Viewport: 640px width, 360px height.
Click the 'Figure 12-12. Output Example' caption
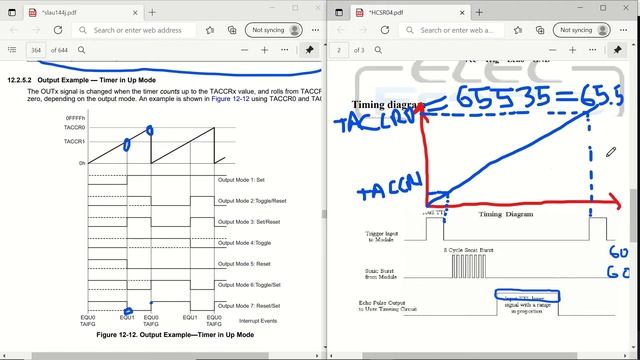[175, 335]
